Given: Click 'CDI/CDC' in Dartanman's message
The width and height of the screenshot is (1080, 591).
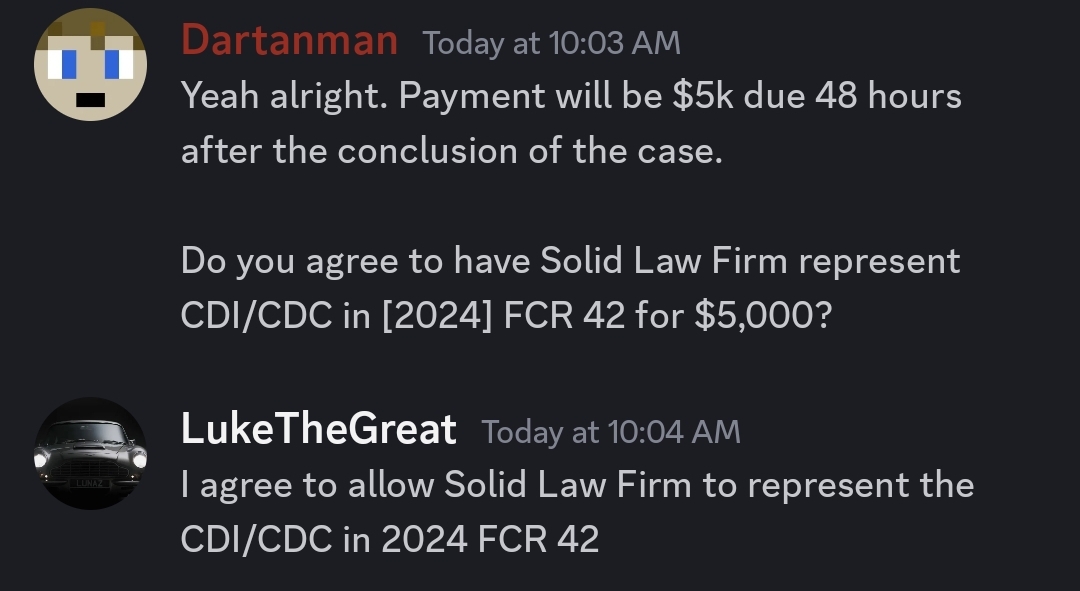Looking at the screenshot, I should point(256,316).
